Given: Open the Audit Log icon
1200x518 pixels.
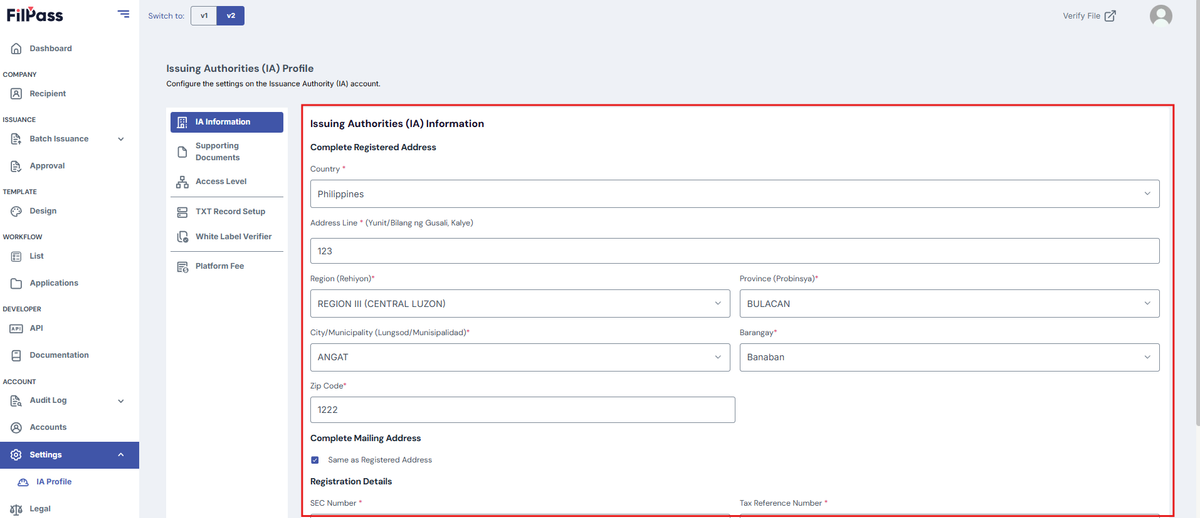Looking at the screenshot, I should [16, 401].
